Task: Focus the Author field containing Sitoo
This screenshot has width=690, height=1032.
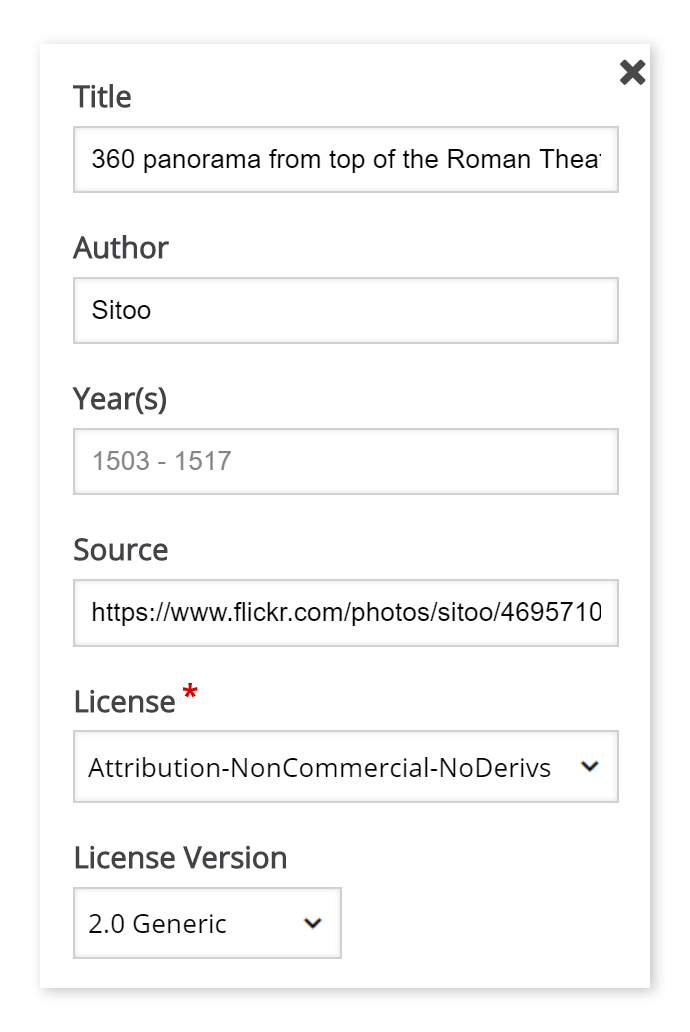Action: coord(346,310)
